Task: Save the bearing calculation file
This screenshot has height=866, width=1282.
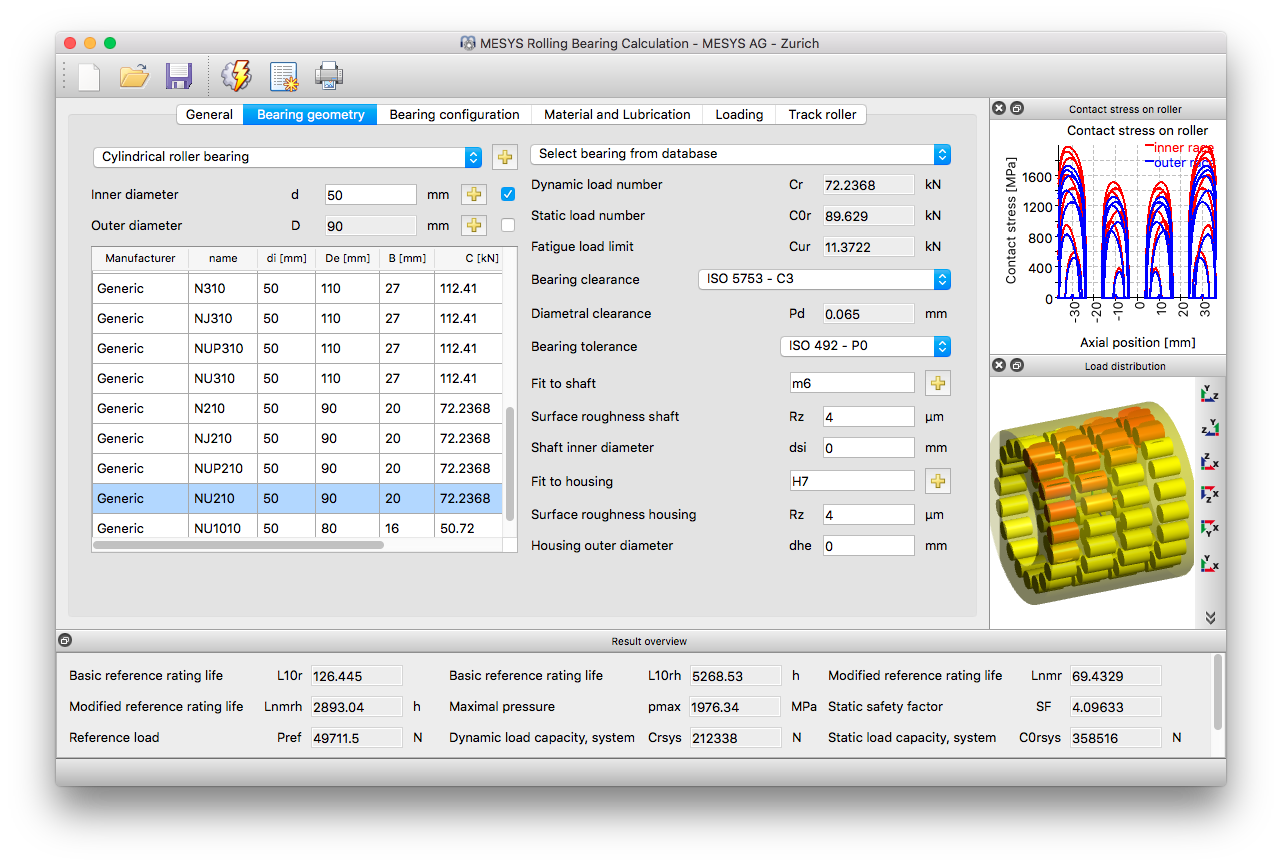Action: pyautogui.click(x=178, y=75)
